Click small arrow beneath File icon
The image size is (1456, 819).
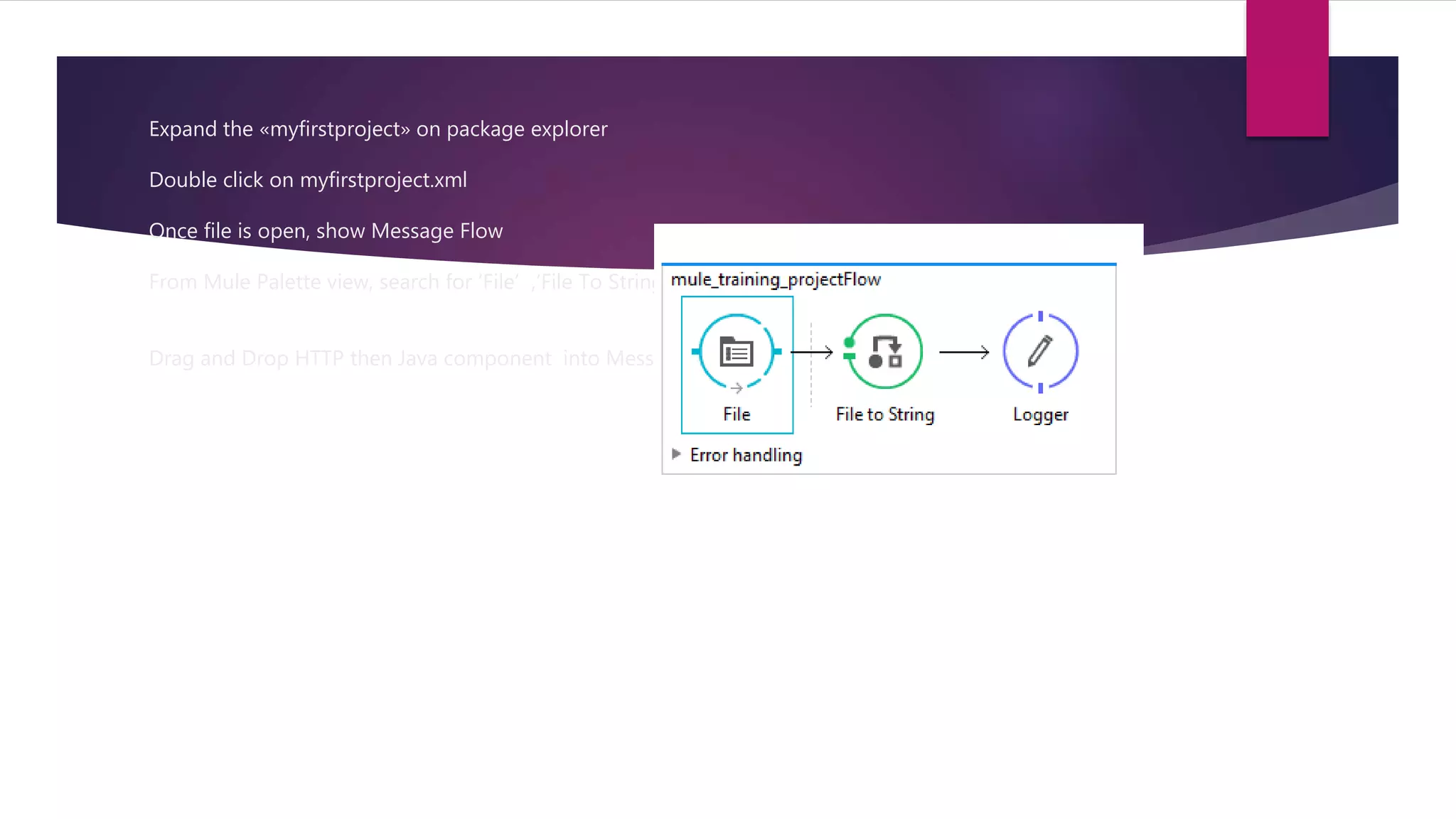[737, 388]
